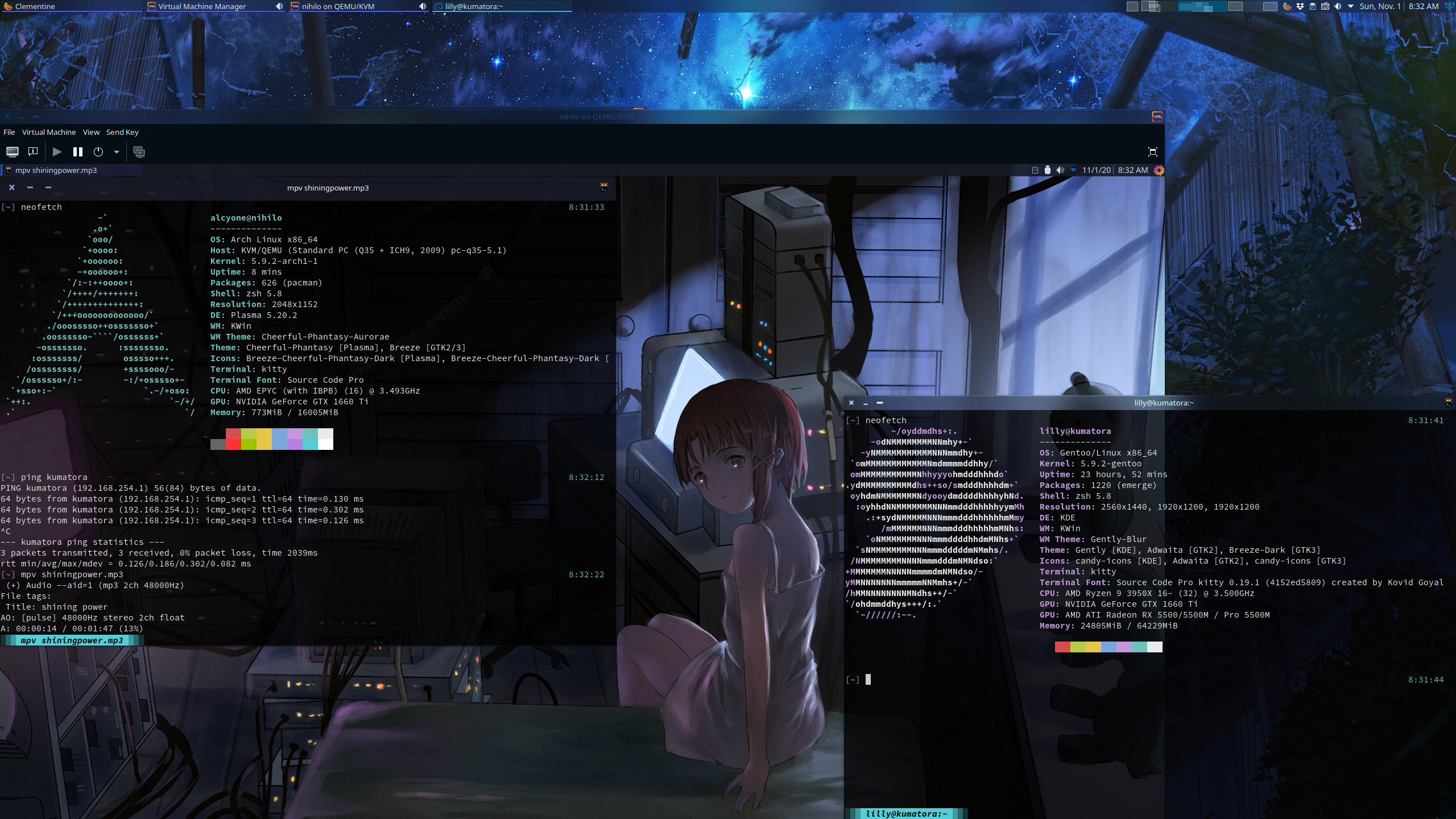The image size is (1456, 819).
Task: Expand the shutdown options dropdown arrow
Action: pos(117,152)
